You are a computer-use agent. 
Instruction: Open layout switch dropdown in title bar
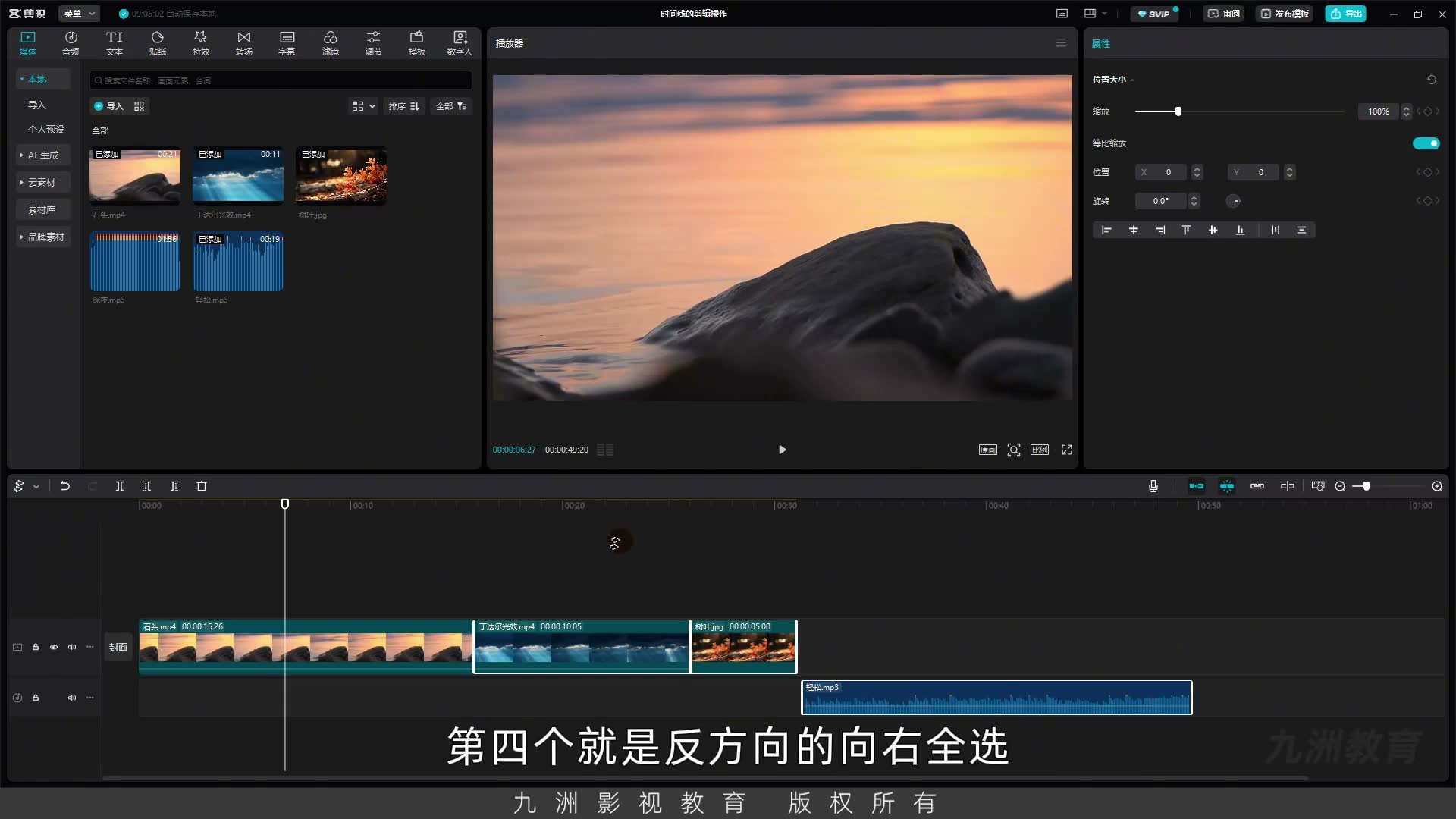pos(1096,14)
